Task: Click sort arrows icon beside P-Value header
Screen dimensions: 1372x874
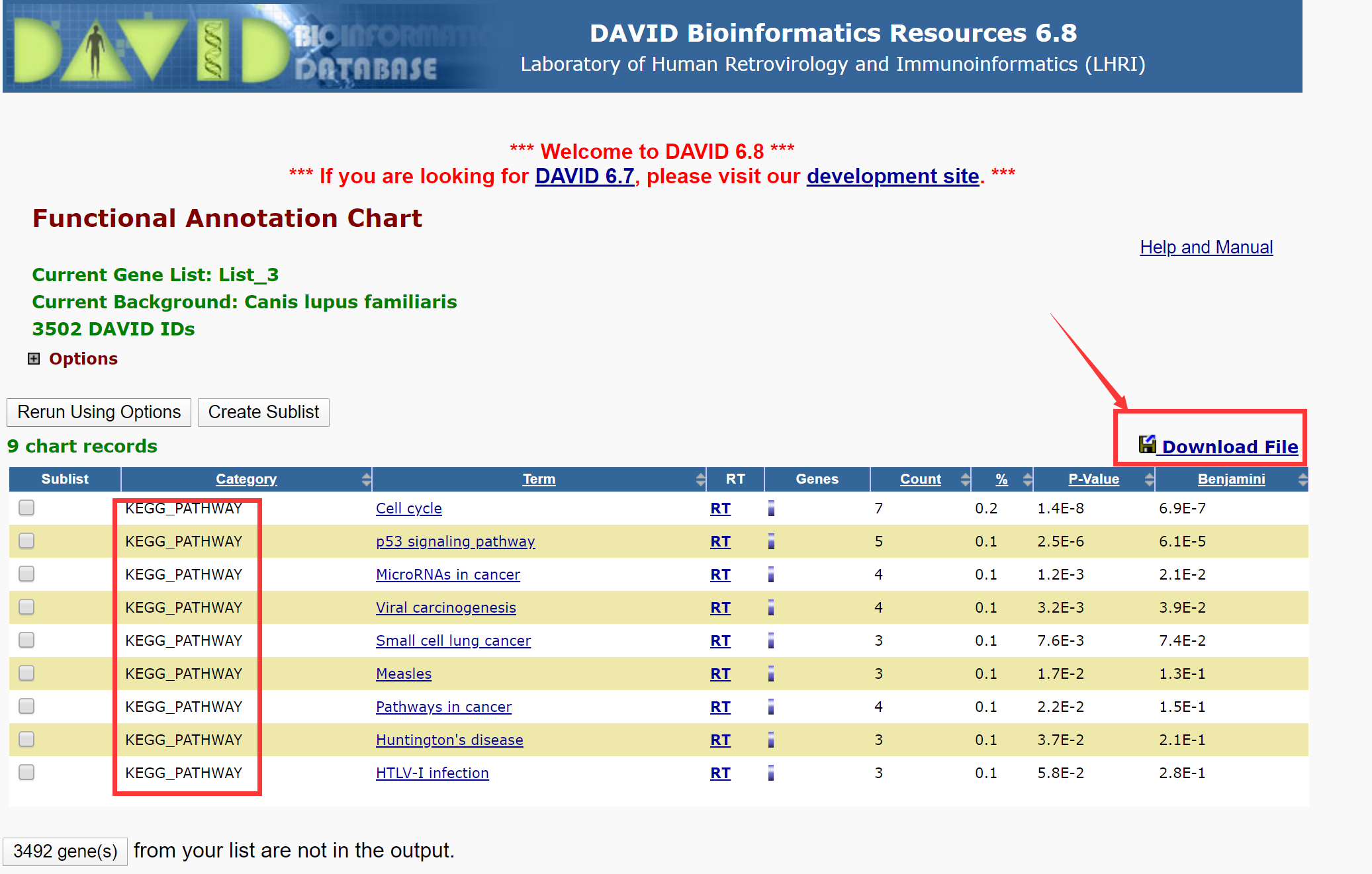Action: (x=1149, y=479)
